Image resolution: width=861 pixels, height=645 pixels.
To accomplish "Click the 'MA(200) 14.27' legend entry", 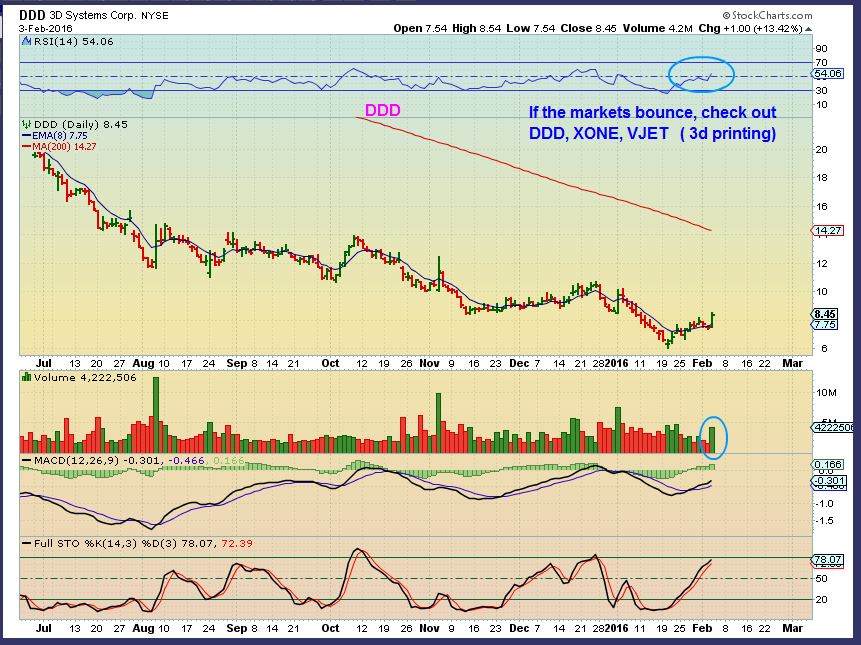I will click(59, 147).
